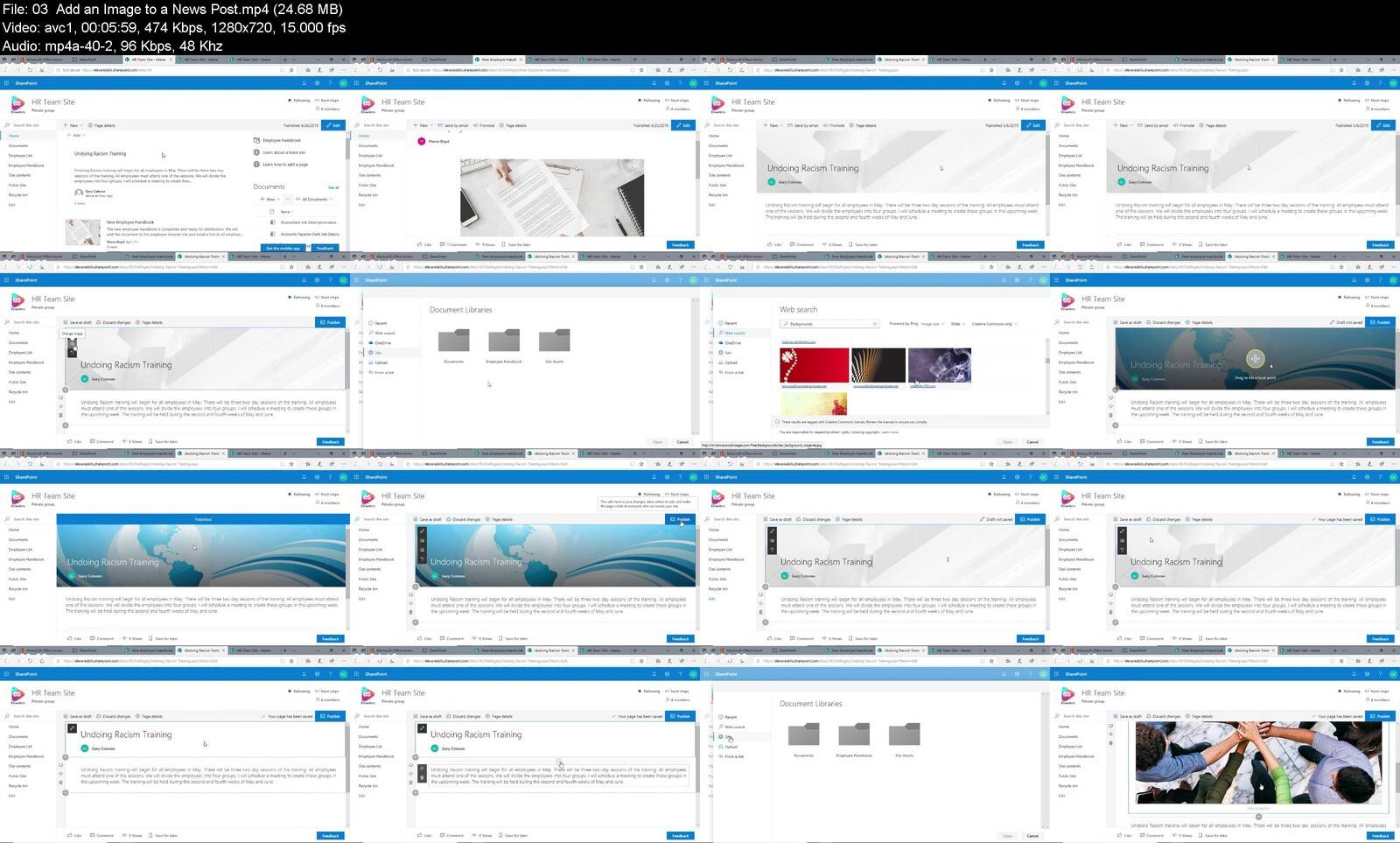
Task: Click the Backgrounds search input field
Action: pyautogui.click(x=829, y=324)
